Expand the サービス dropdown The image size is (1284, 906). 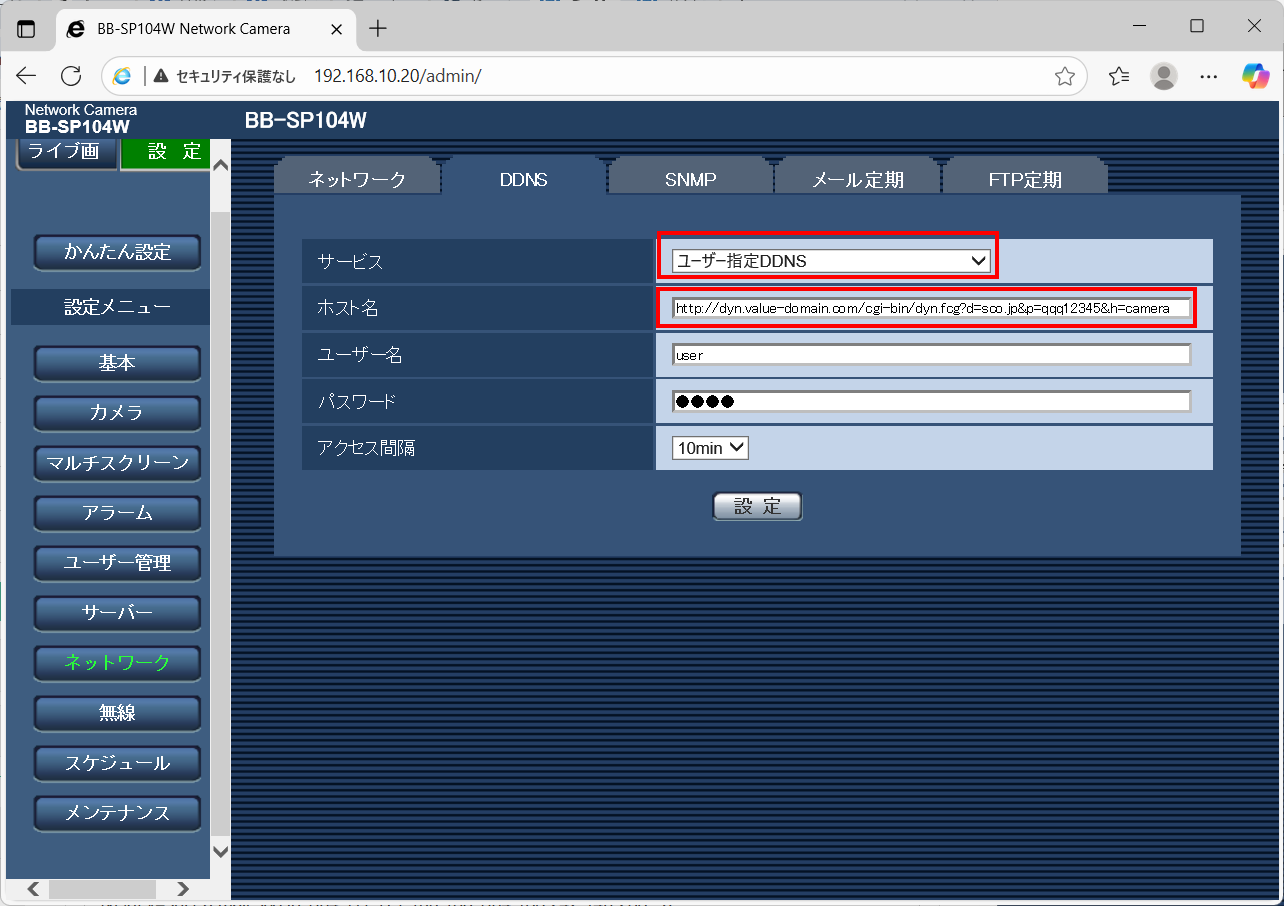click(x=831, y=261)
